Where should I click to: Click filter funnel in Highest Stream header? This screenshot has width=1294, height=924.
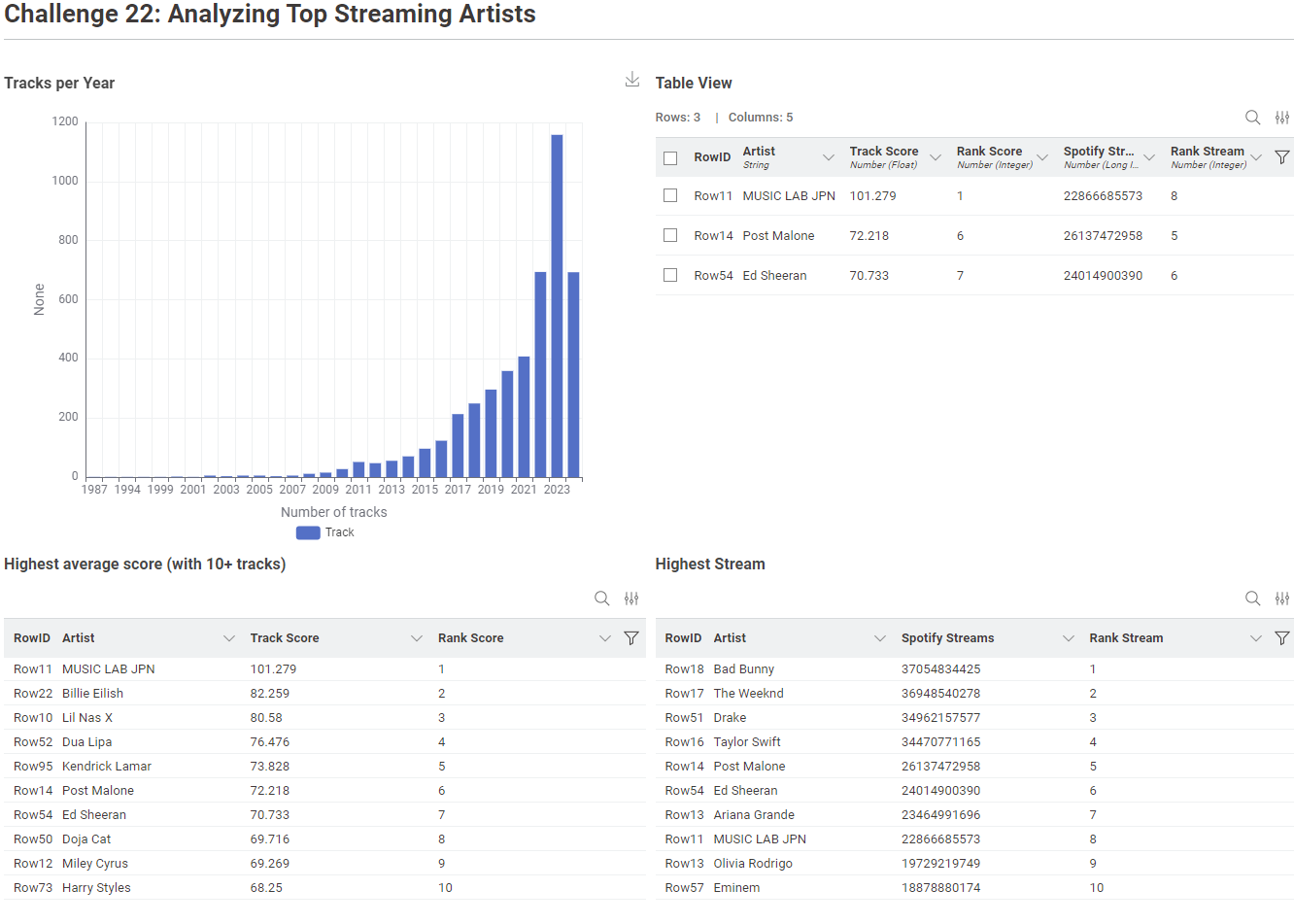[1282, 638]
